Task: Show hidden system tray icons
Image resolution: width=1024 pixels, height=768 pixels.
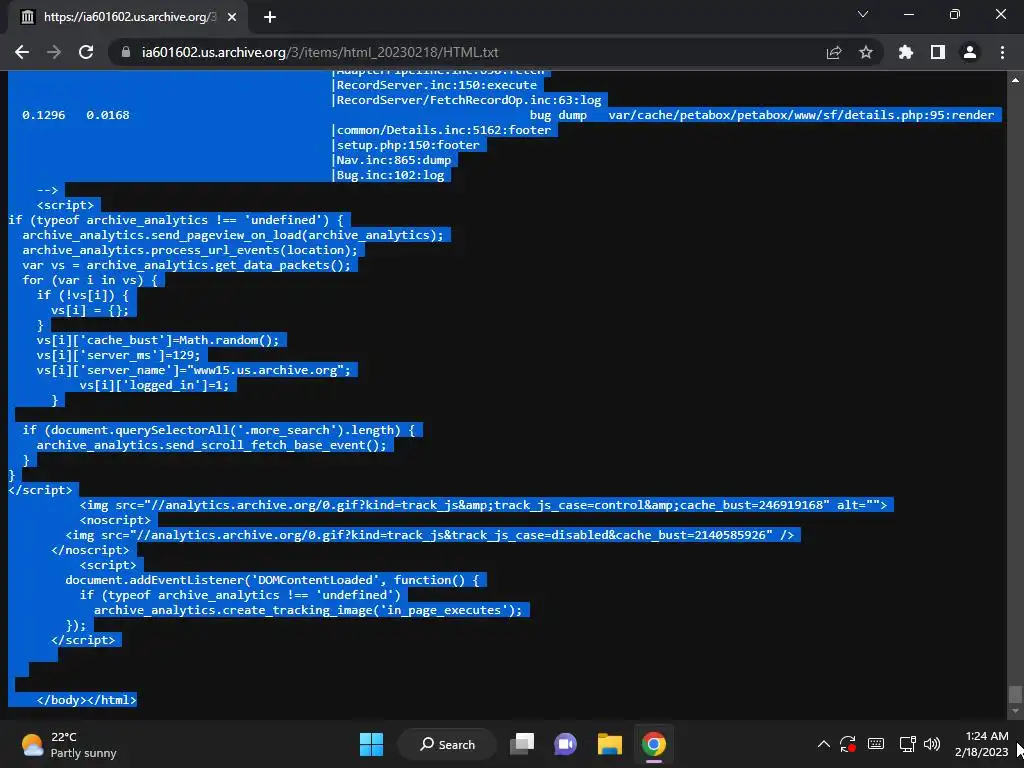Action: tap(824, 744)
